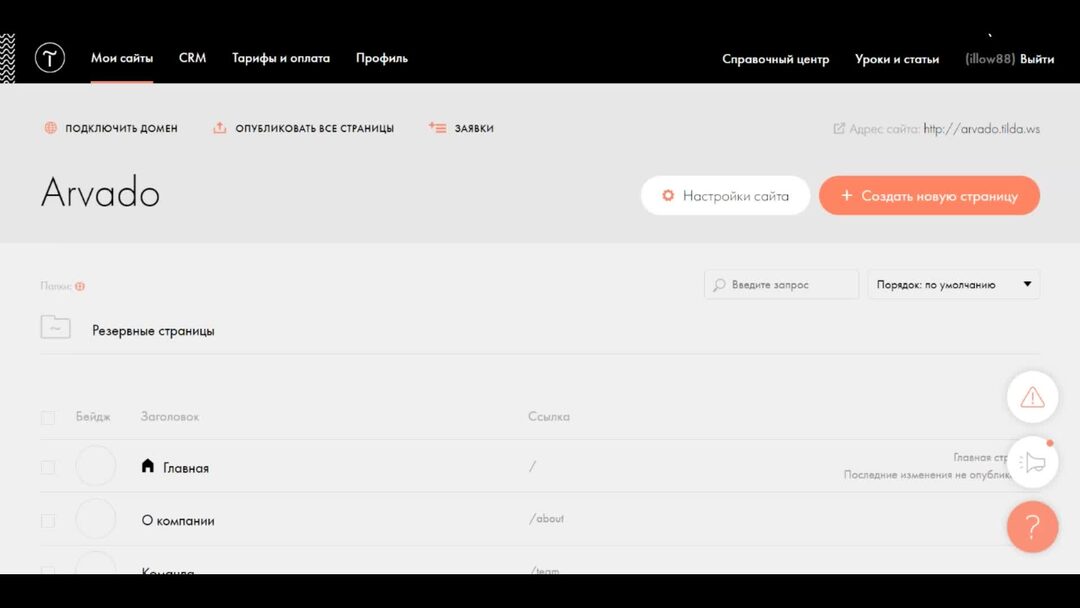Check the Главная page checkbox
Viewport: 1080px width, 608px height.
(48, 468)
